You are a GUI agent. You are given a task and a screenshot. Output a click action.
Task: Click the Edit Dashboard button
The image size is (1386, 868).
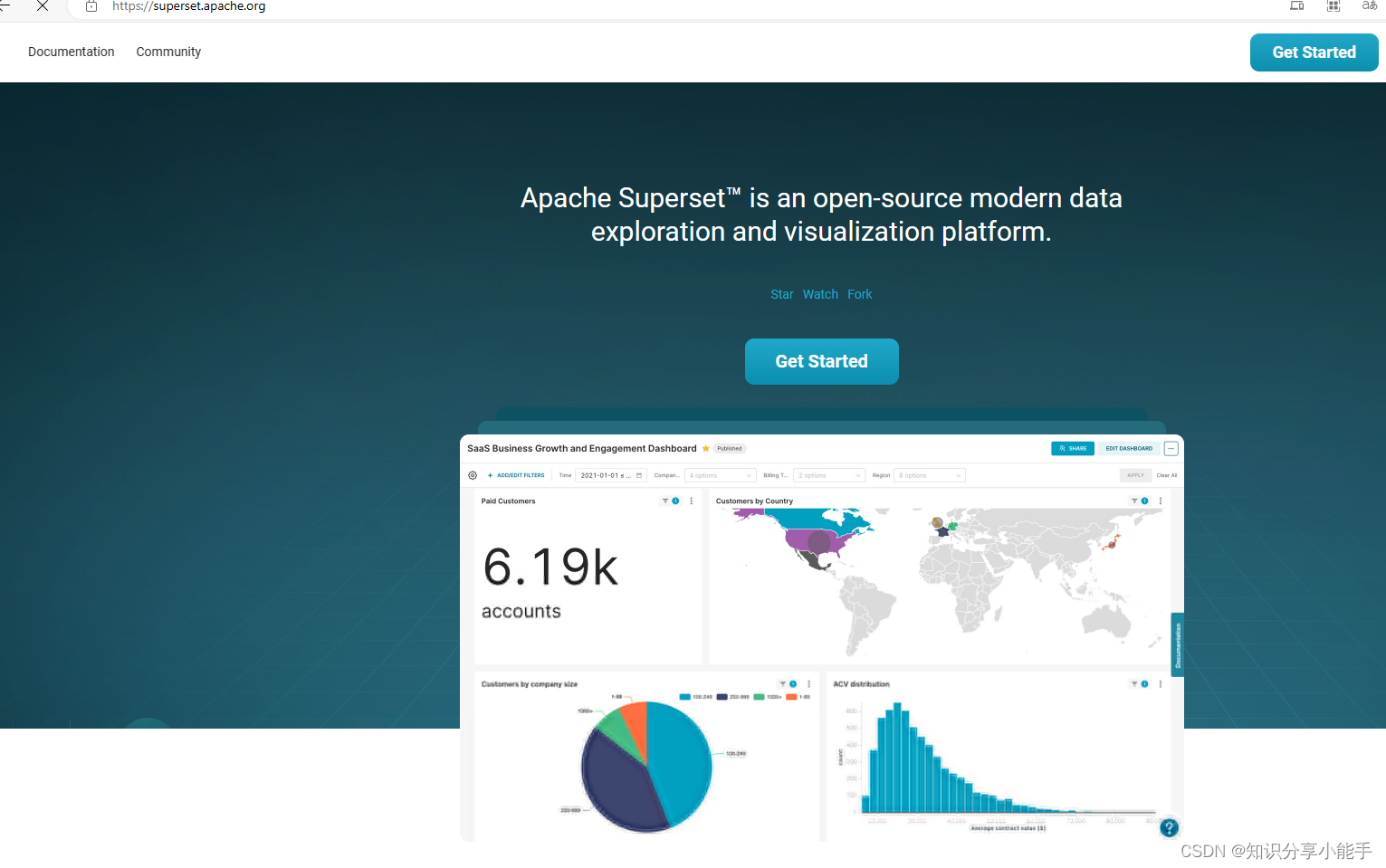click(1129, 449)
